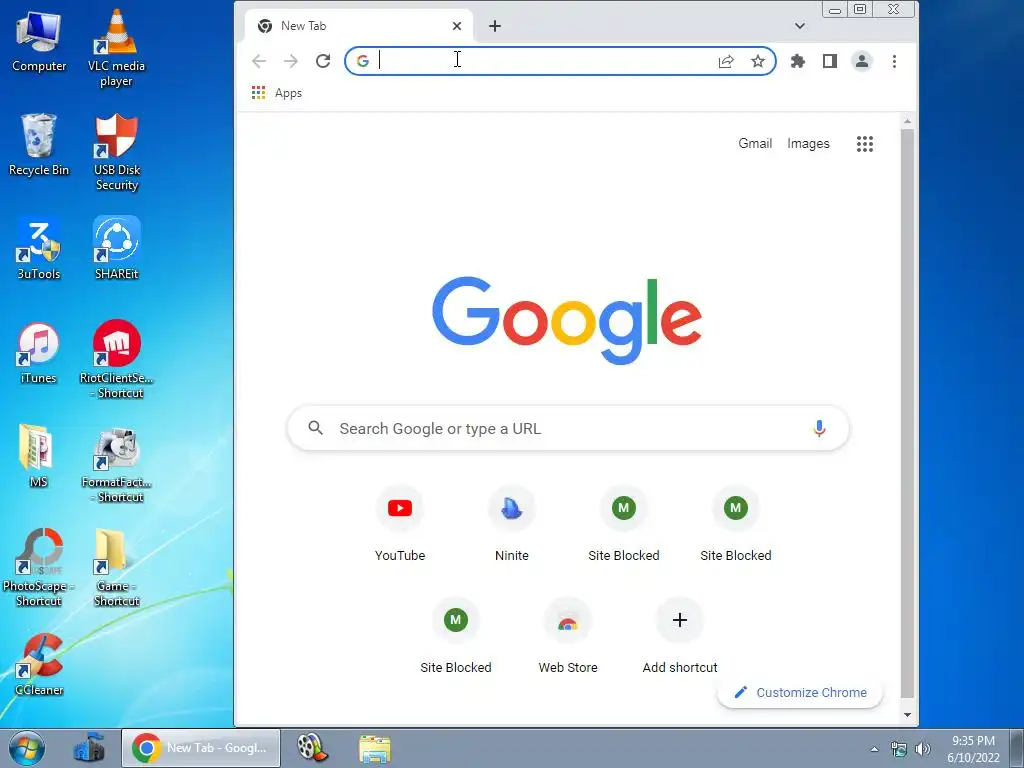Select the SHAREit desktop icon
The width and height of the screenshot is (1024, 768).
click(x=116, y=248)
